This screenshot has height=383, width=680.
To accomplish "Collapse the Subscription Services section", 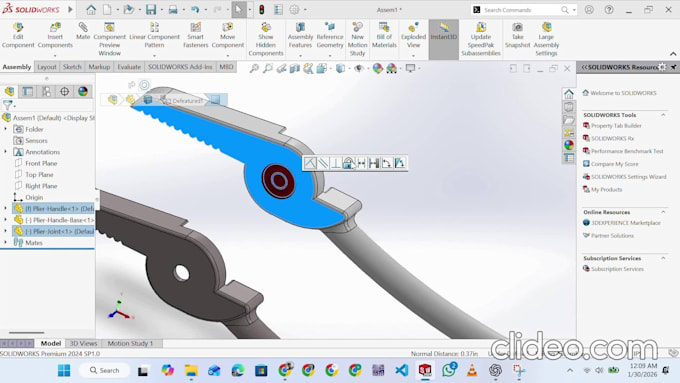I will click(663, 258).
